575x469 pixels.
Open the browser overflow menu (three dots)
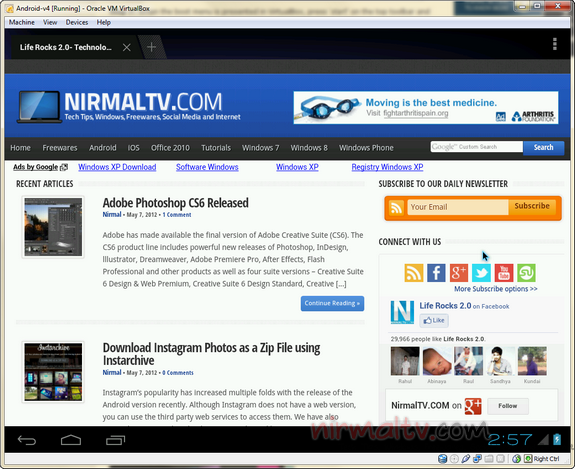[x=554, y=44]
